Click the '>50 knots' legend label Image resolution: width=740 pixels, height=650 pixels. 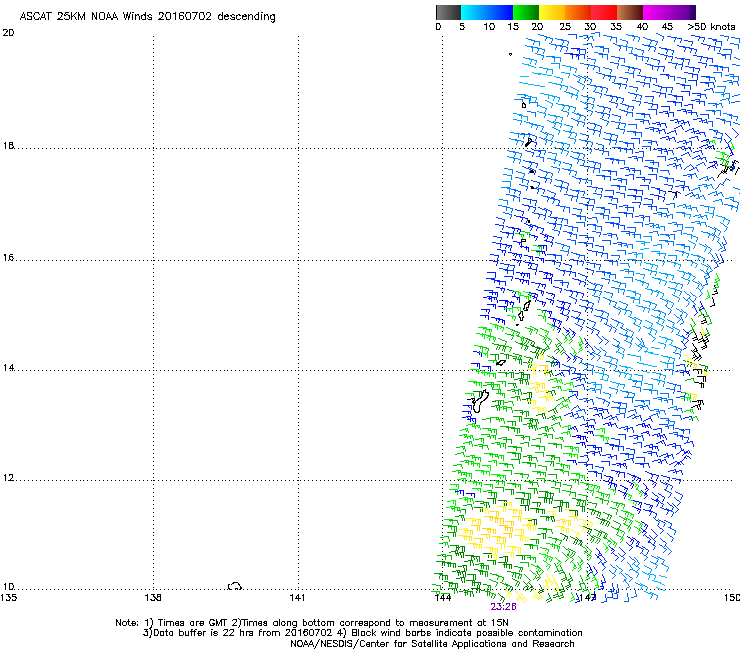coord(712,27)
